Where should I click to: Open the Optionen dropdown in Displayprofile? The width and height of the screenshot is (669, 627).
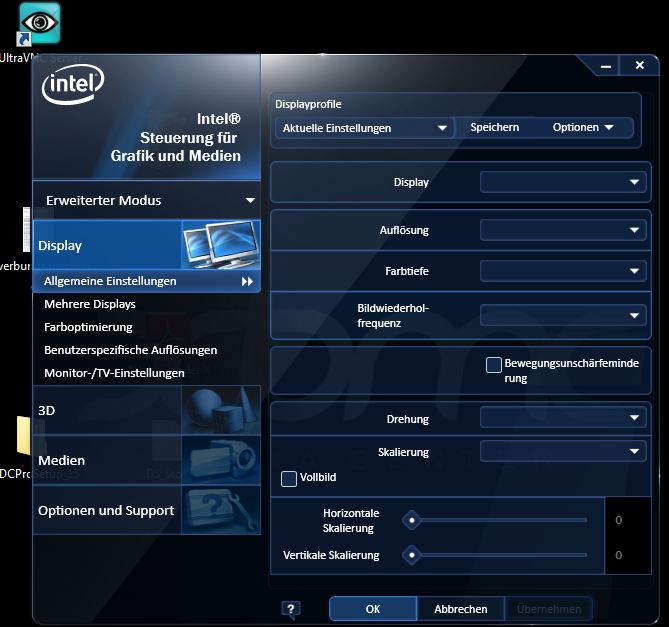coord(583,127)
